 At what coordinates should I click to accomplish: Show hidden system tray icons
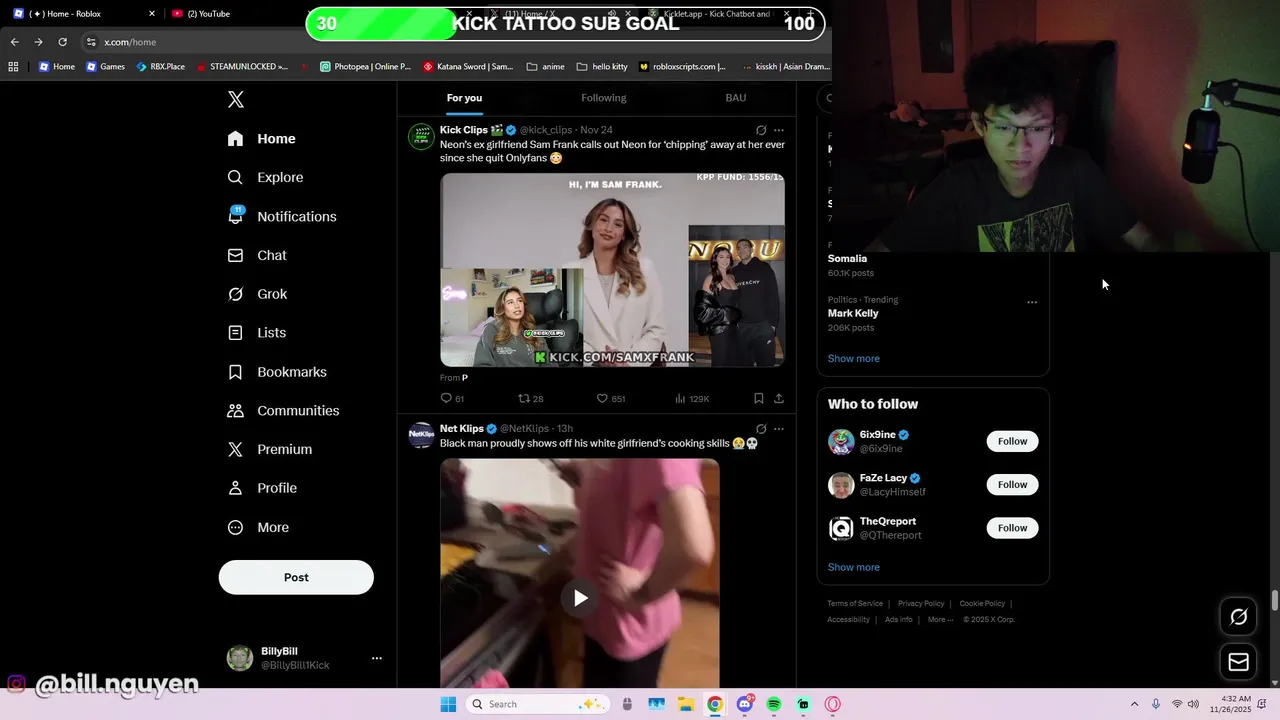[1134, 705]
